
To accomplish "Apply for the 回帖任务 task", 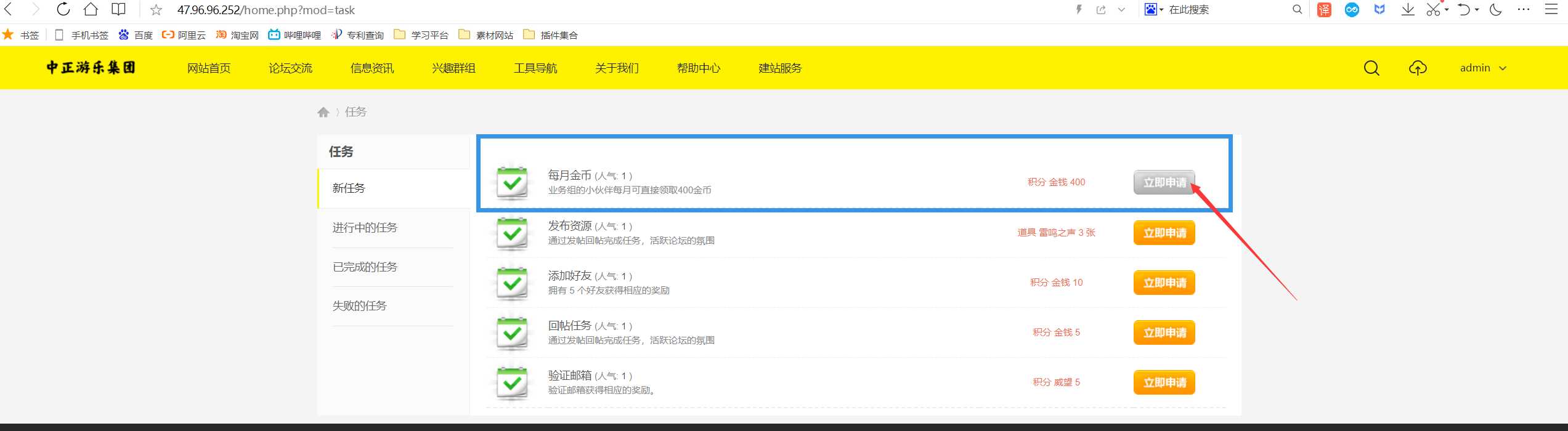I will click(x=1164, y=332).
